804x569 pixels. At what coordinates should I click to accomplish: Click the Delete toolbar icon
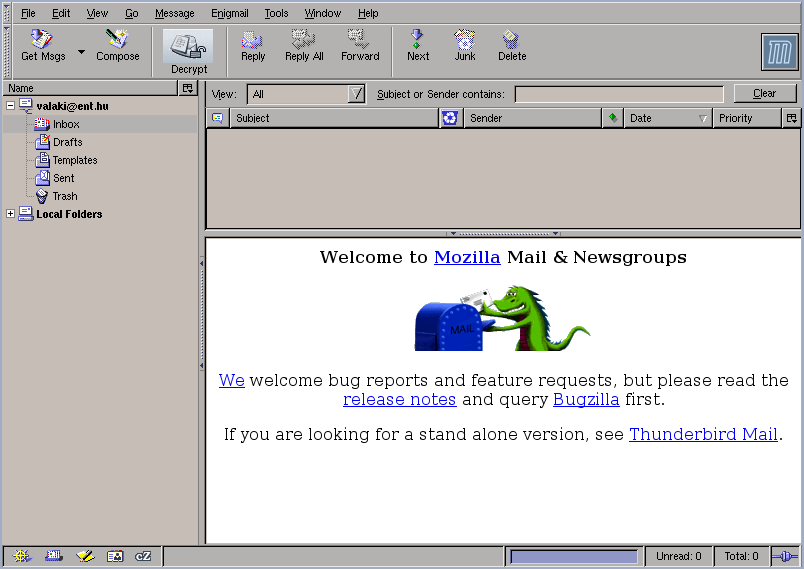(x=512, y=46)
